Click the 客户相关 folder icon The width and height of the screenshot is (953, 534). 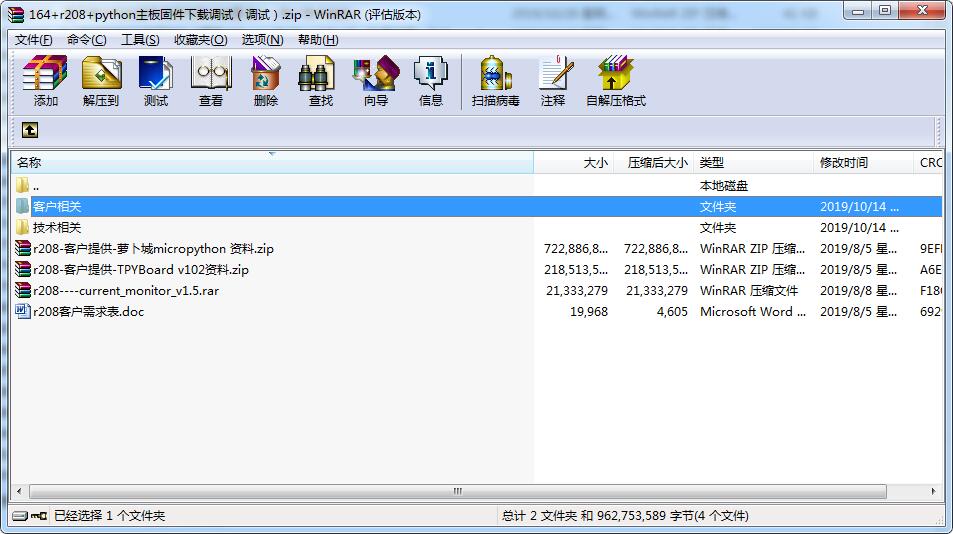[x=22, y=206]
